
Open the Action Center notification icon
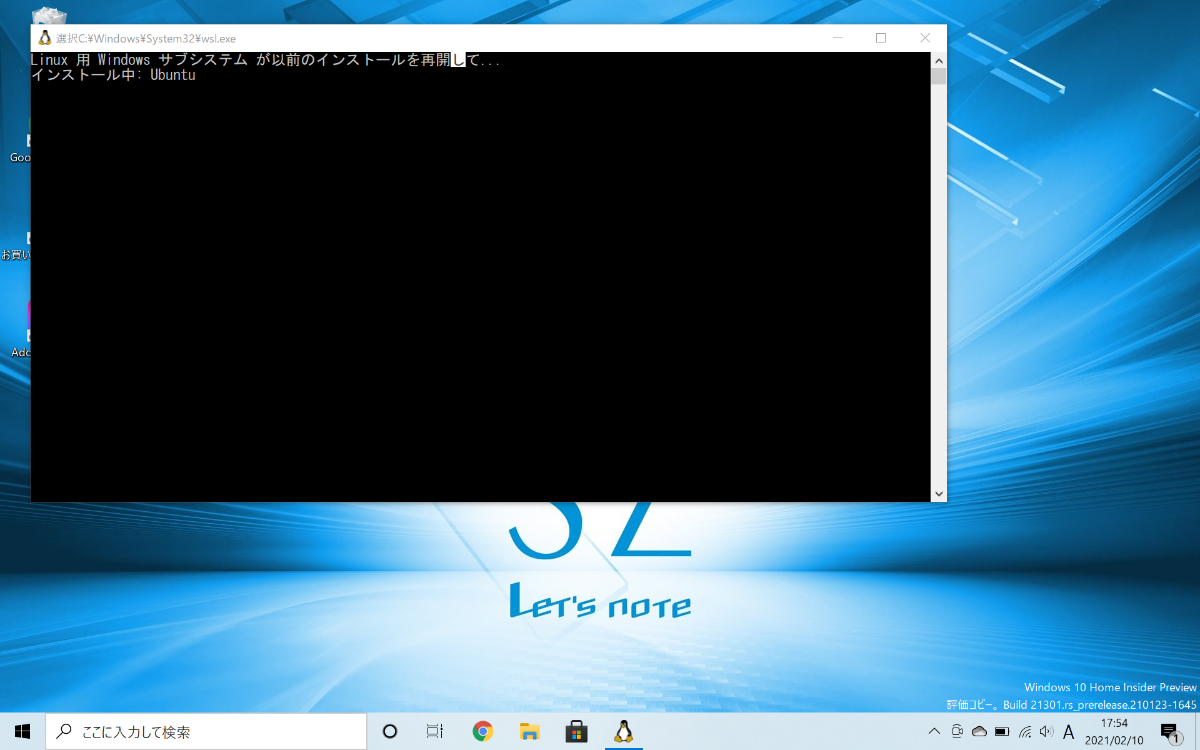pyautogui.click(x=1169, y=731)
